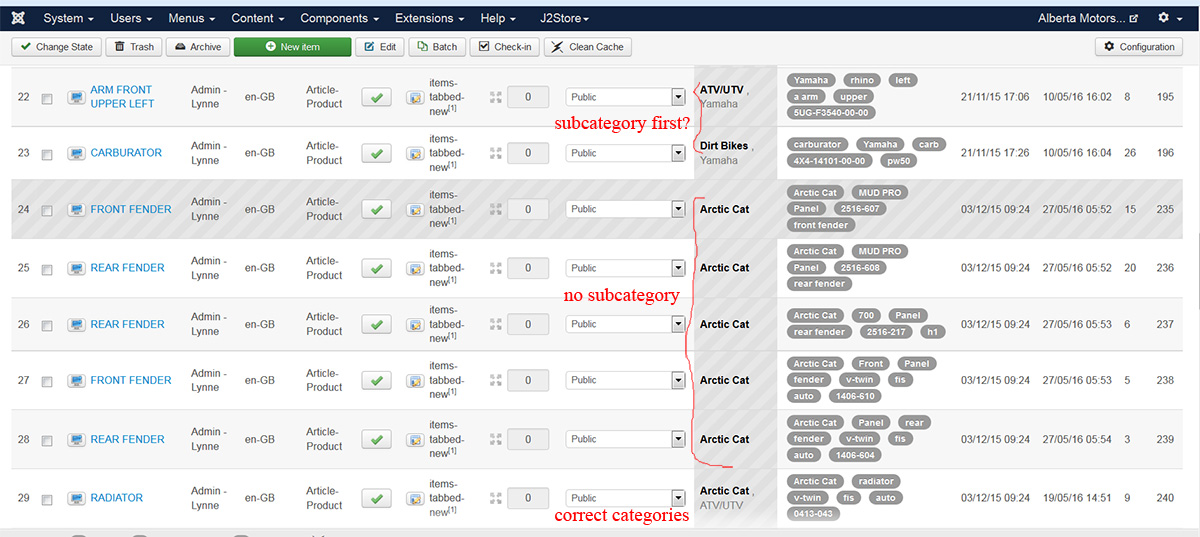The width and height of the screenshot is (1200, 537).
Task: Click the Check-in button
Action: [x=505, y=47]
